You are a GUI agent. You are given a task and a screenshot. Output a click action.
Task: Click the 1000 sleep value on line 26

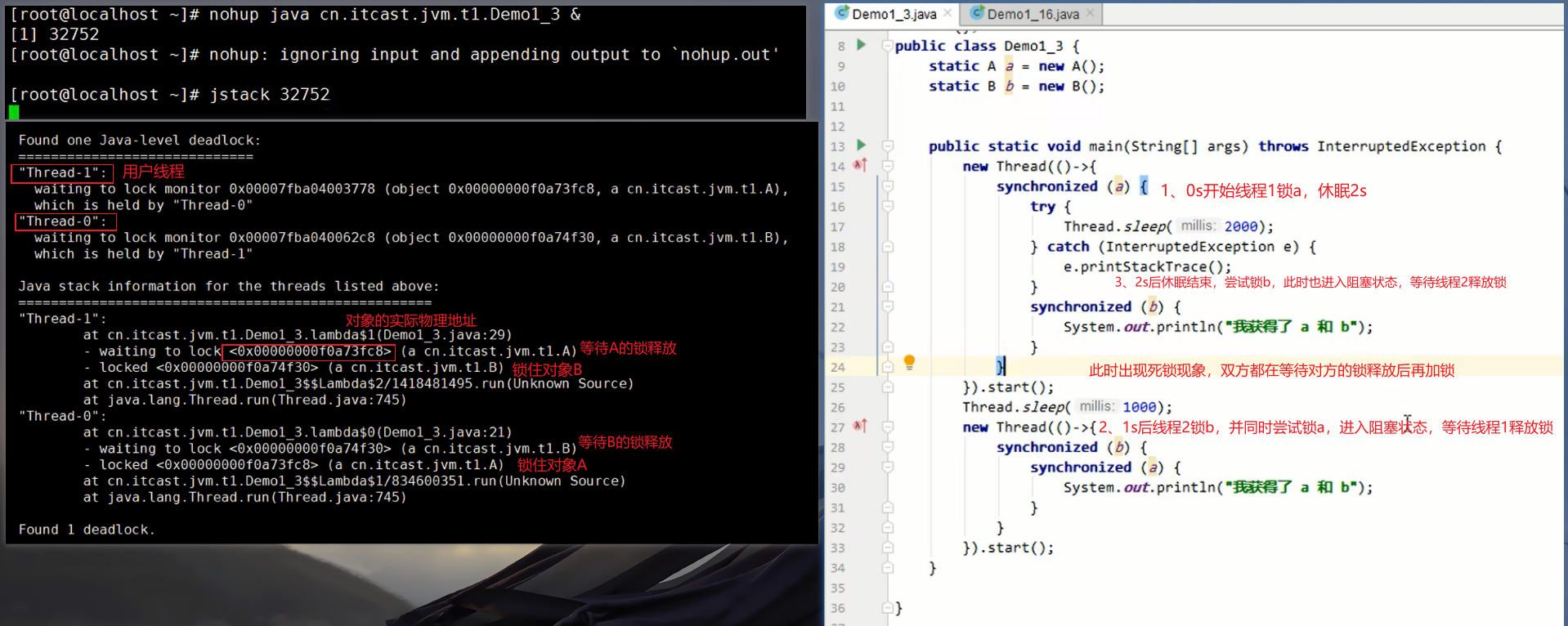pyautogui.click(x=1139, y=407)
